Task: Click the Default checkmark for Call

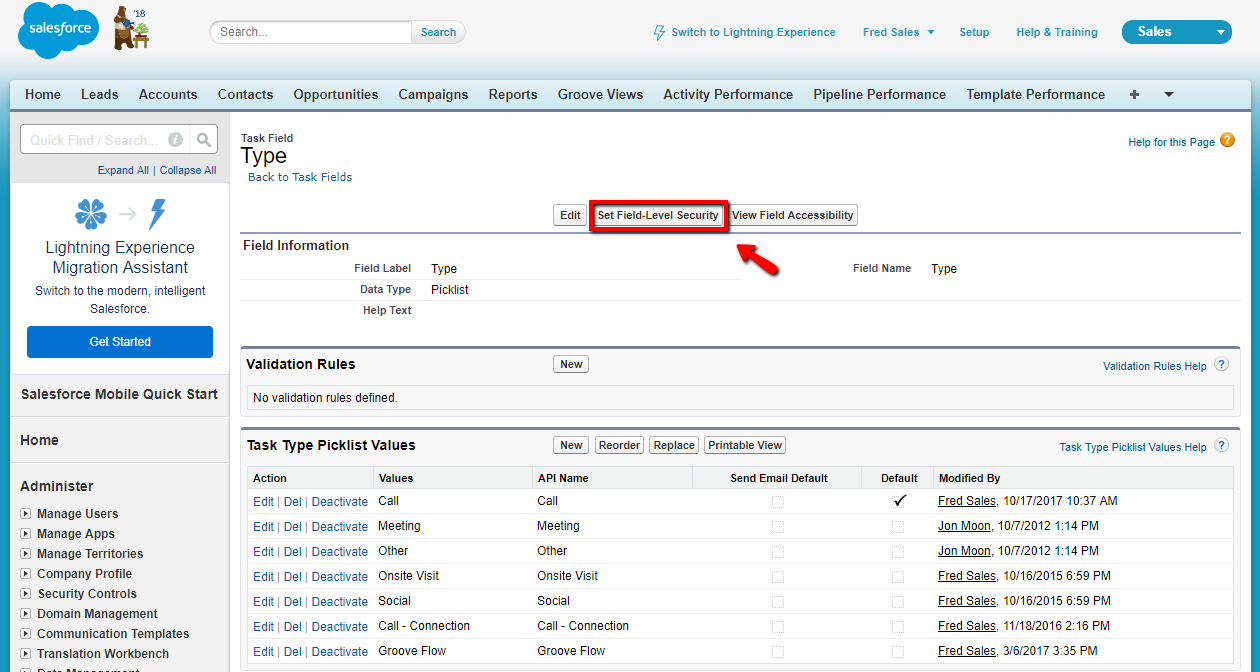Action: point(899,501)
